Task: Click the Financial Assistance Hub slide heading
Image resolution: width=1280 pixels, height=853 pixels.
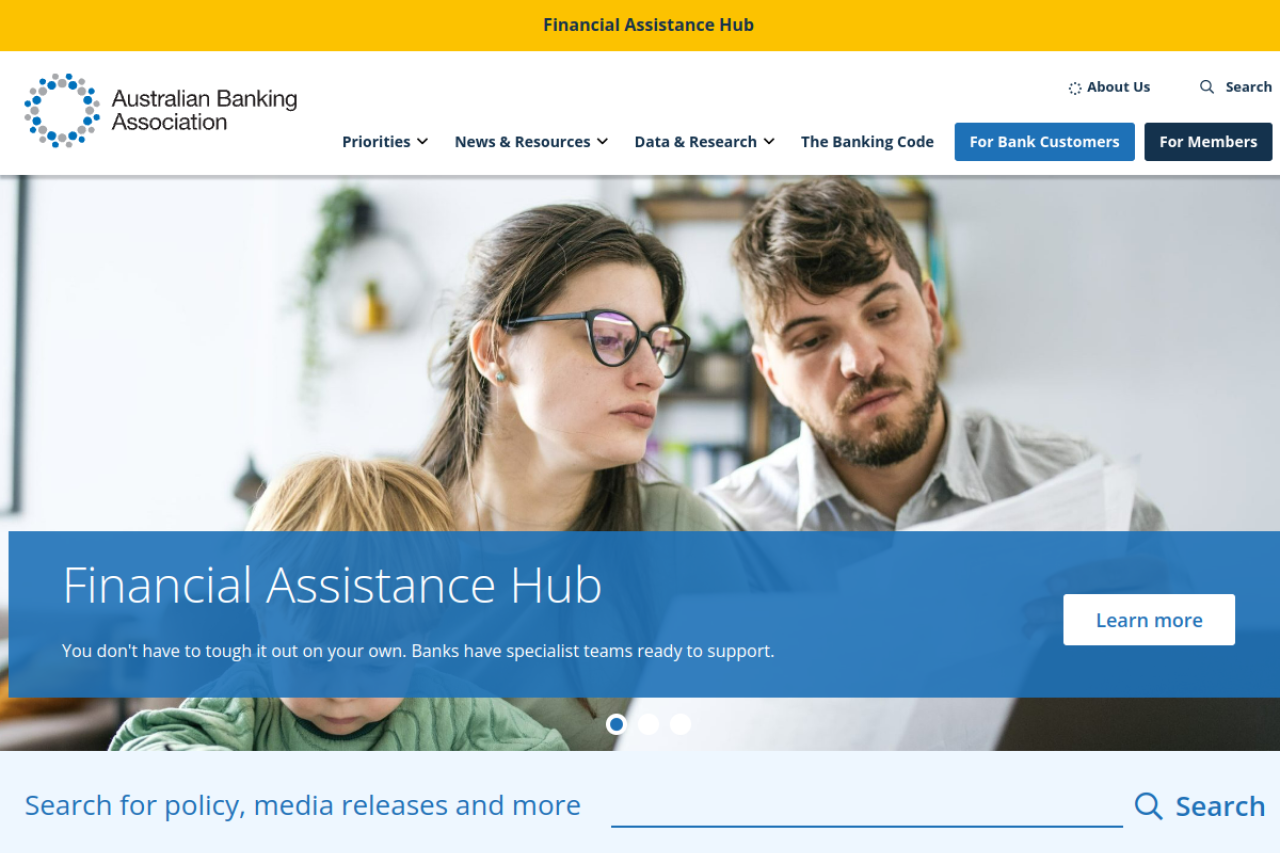Action: 332,586
